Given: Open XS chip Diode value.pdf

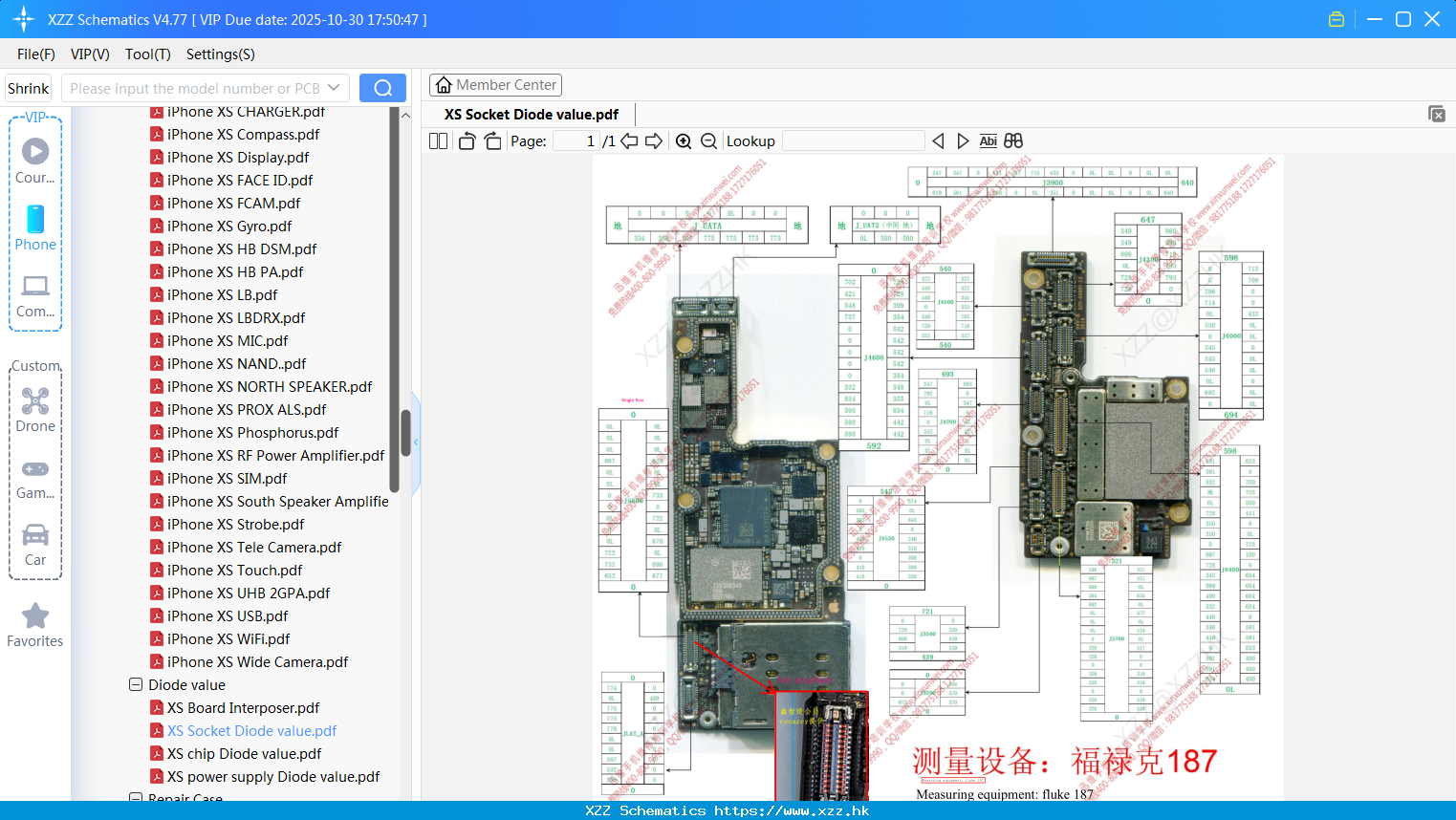Looking at the screenshot, I should click(x=244, y=753).
